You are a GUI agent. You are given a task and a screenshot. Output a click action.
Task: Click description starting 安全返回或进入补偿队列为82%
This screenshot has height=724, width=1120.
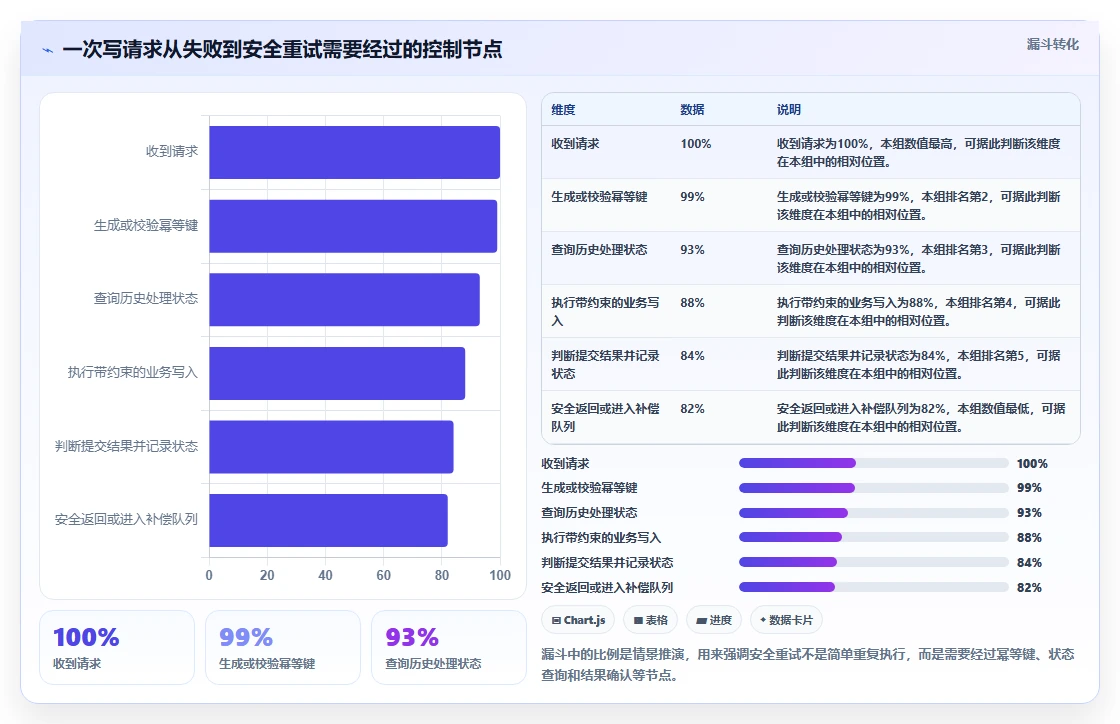click(921, 417)
